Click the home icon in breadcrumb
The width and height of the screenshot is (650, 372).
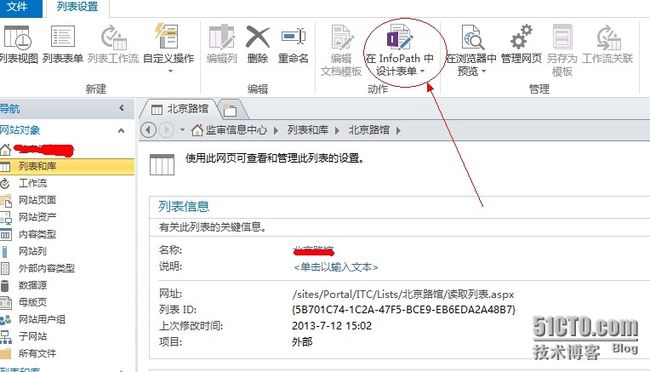[x=197, y=130]
